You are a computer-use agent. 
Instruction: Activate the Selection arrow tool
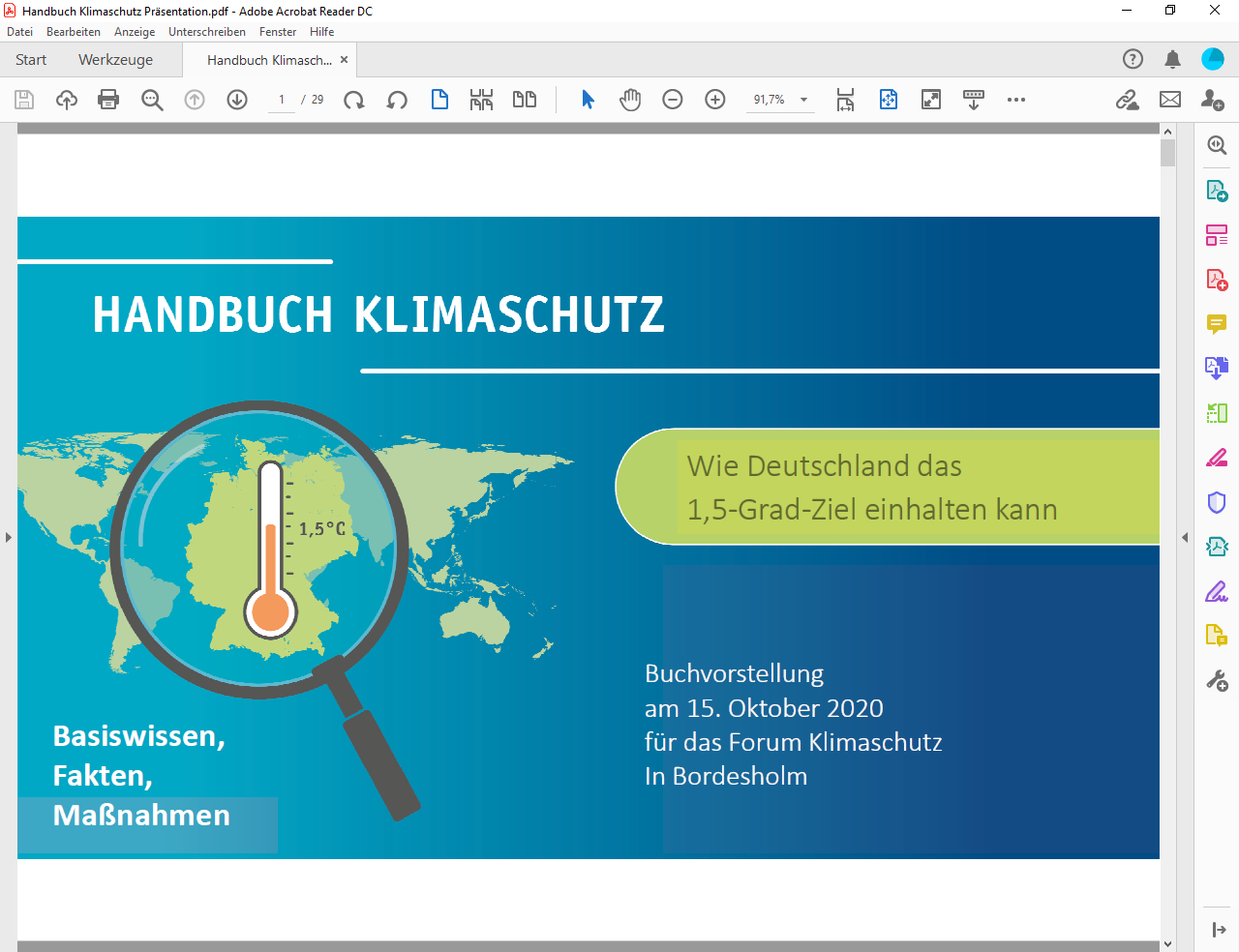(x=588, y=100)
